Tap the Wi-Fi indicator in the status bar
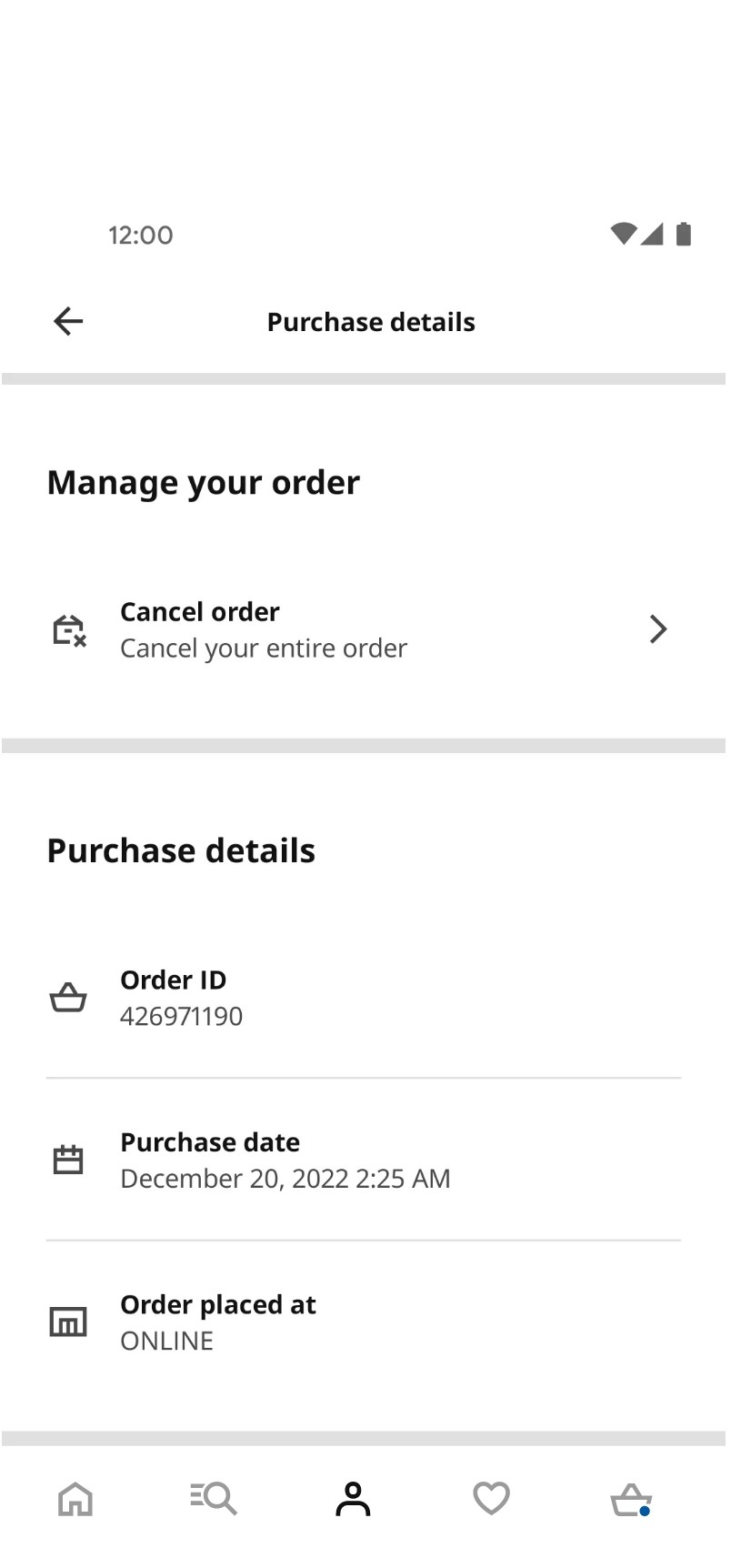Screen dimensions: 731x1568 pos(625,234)
